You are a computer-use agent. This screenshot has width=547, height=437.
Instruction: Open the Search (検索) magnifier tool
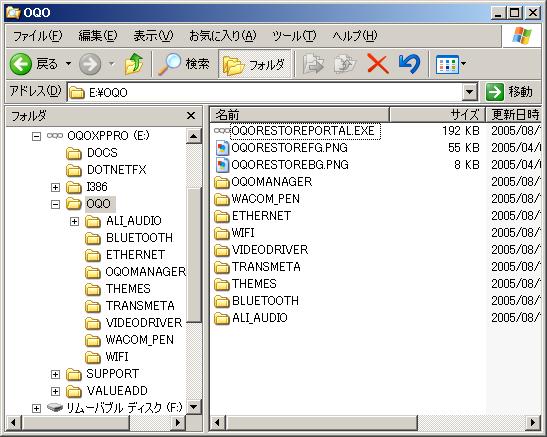pos(183,64)
